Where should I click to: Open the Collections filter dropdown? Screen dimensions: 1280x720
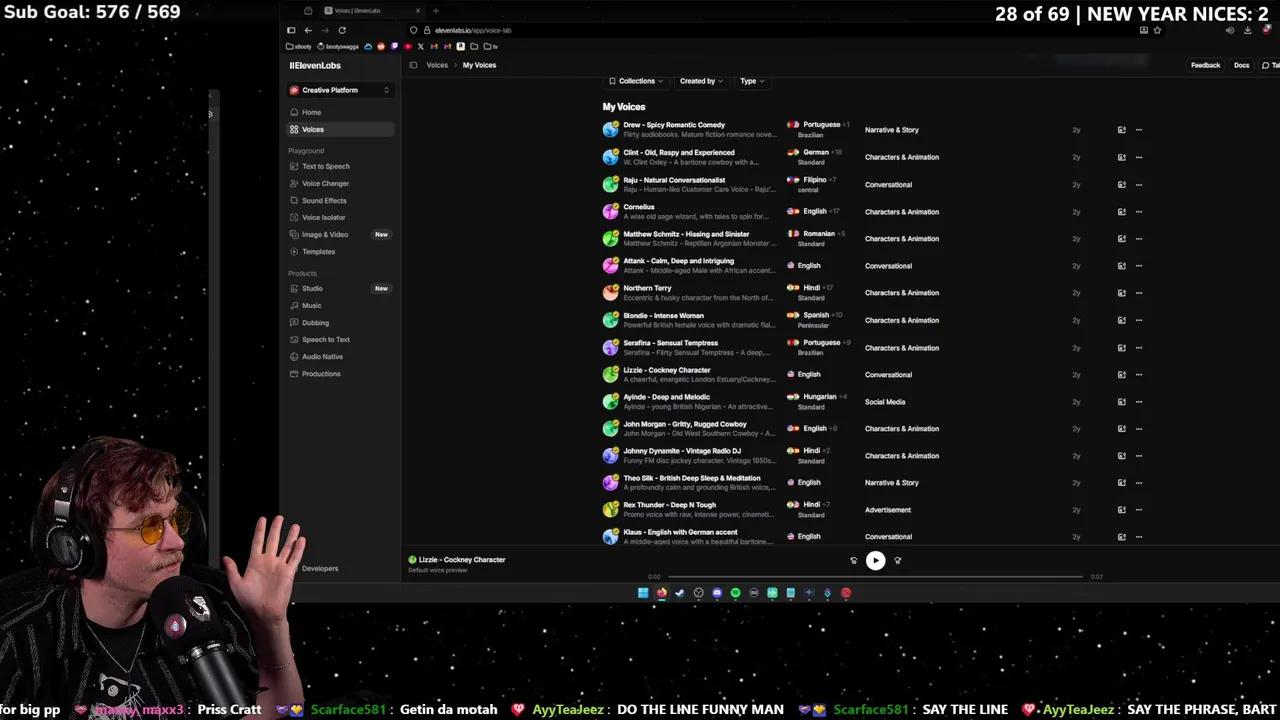click(636, 81)
